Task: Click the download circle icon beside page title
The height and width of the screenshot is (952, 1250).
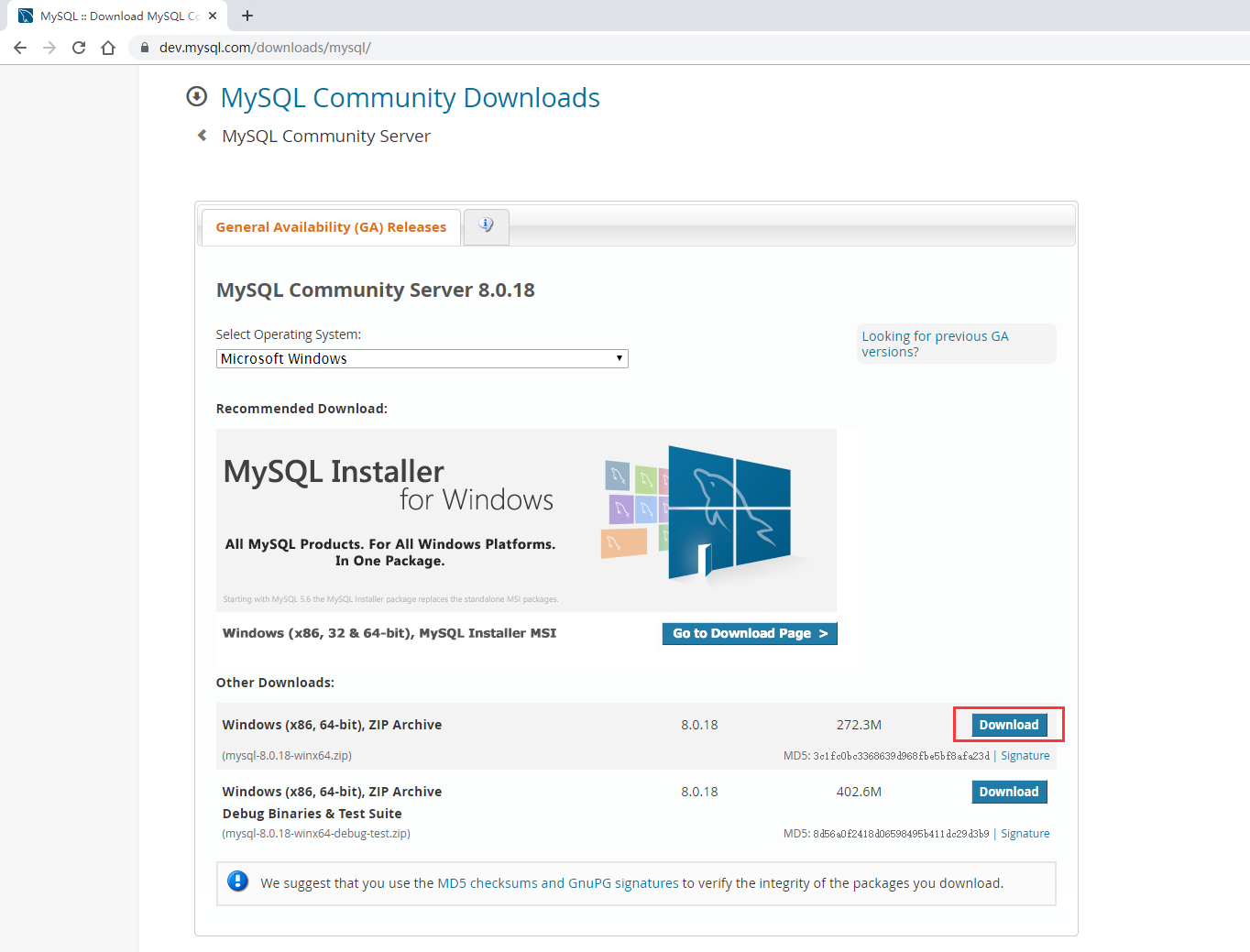Action: 196,96
